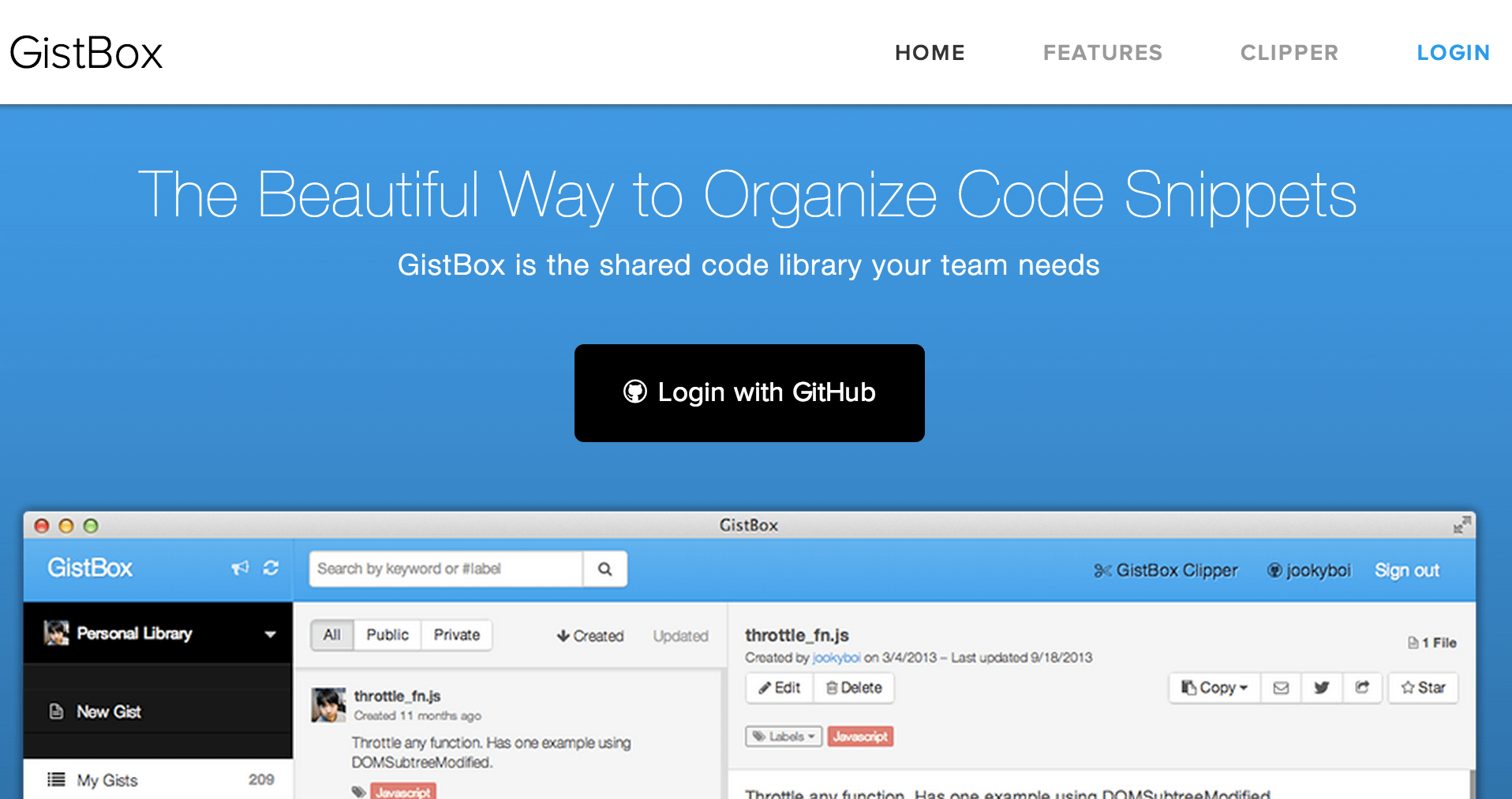
Task: Click the jookyboi author link in gist details
Action: pos(836,658)
